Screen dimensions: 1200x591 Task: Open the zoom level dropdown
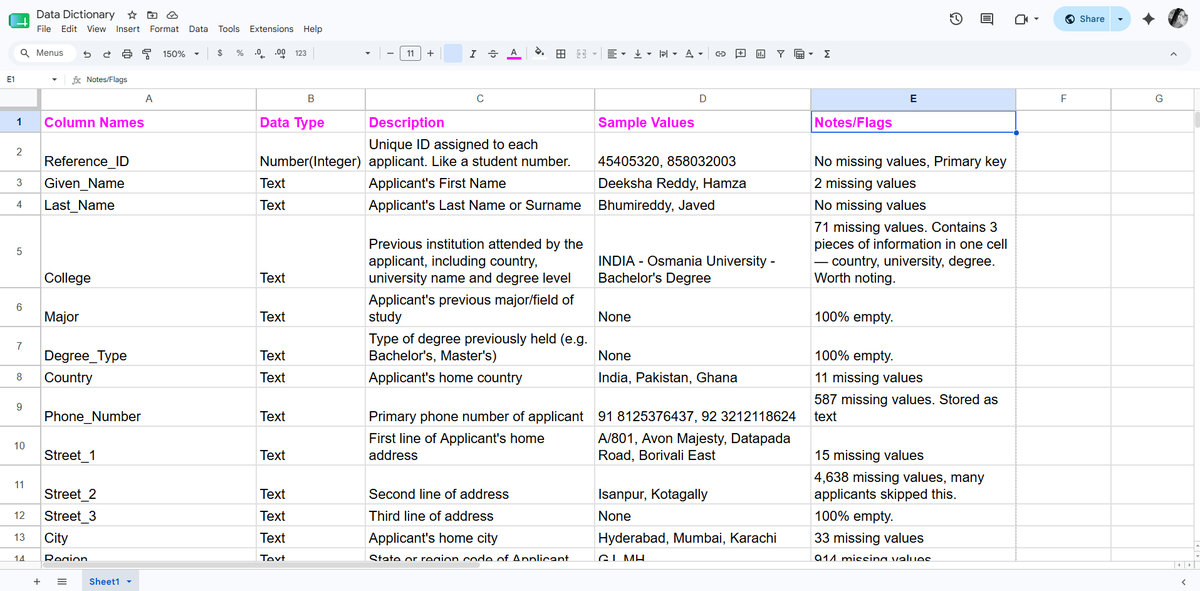181,54
